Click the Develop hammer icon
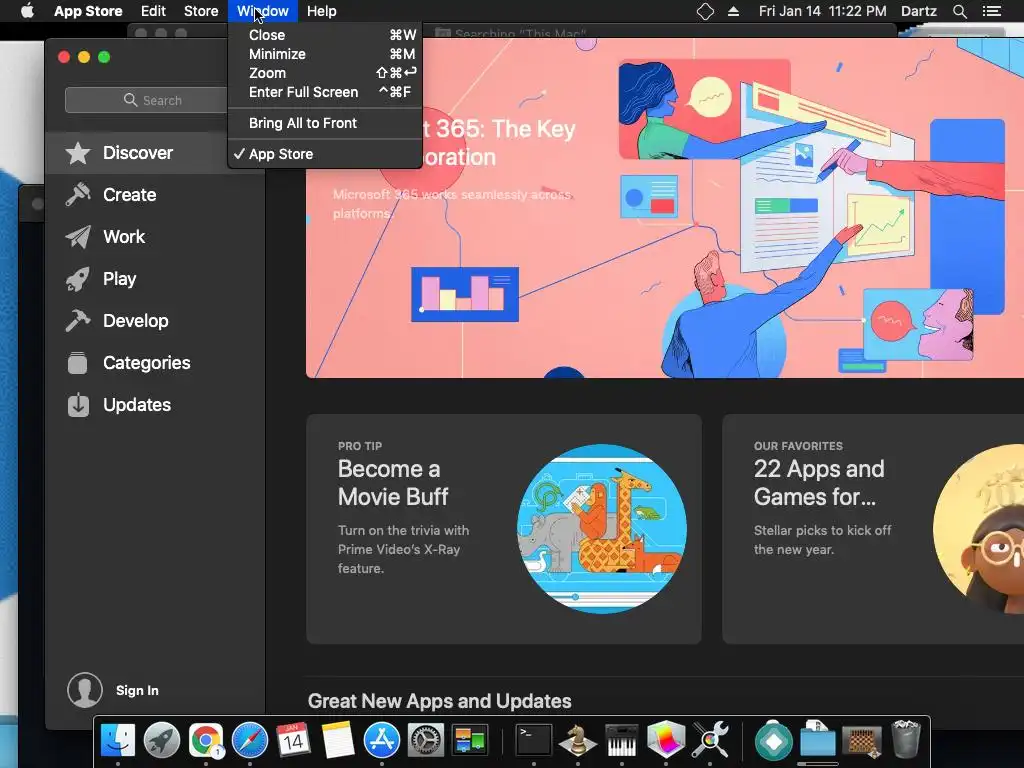Screen dimensions: 1024x768 pos(78,321)
